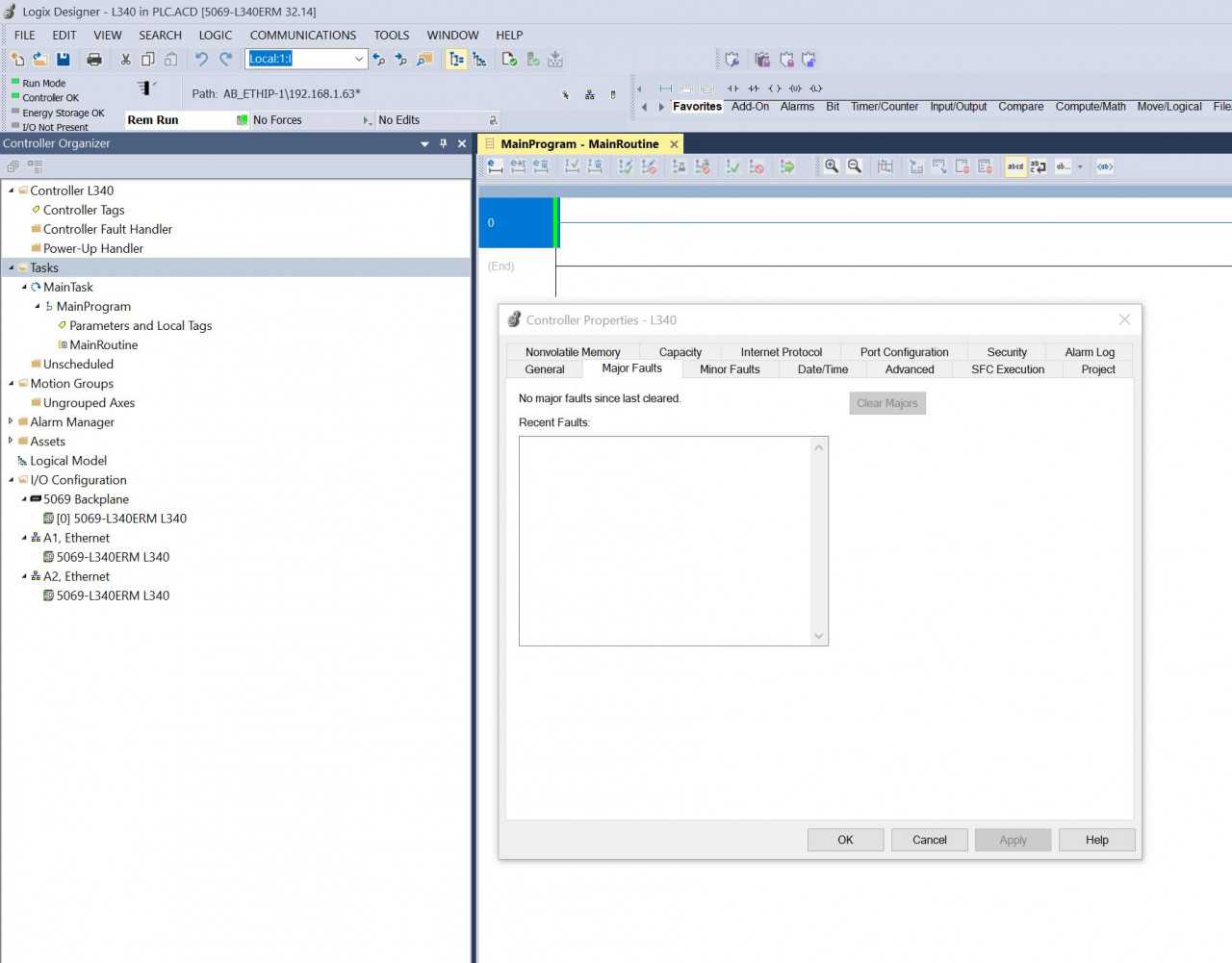Open the Local:1:I tag search dropdown
This screenshot has height=963, width=1232.
click(x=359, y=59)
